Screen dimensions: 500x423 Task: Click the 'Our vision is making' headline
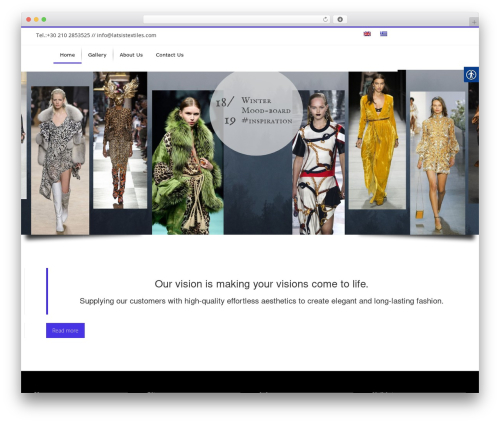(x=261, y=284)
